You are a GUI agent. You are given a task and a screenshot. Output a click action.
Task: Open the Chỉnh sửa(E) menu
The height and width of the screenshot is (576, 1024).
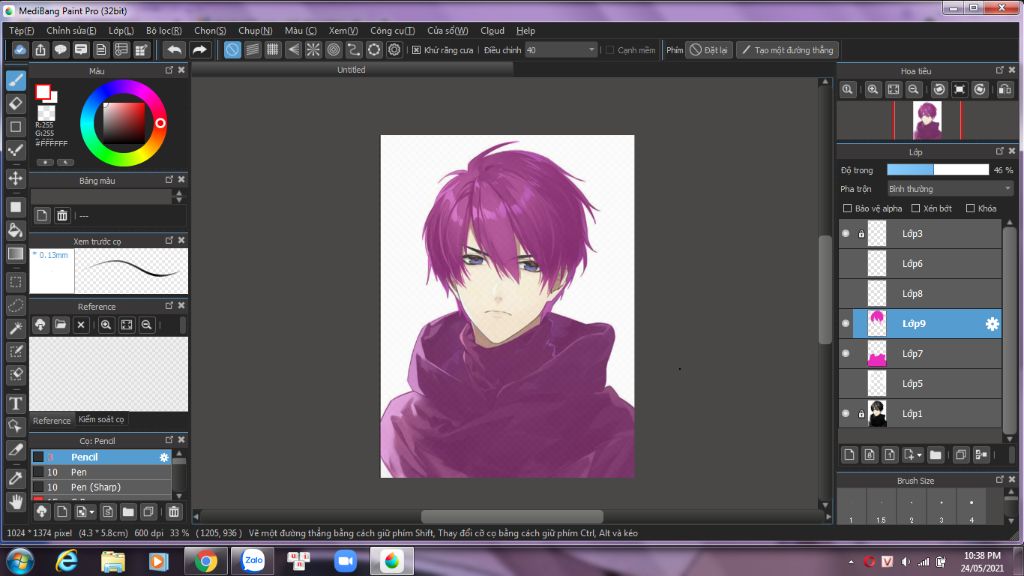pyautogui.click(x=71, y=31)
